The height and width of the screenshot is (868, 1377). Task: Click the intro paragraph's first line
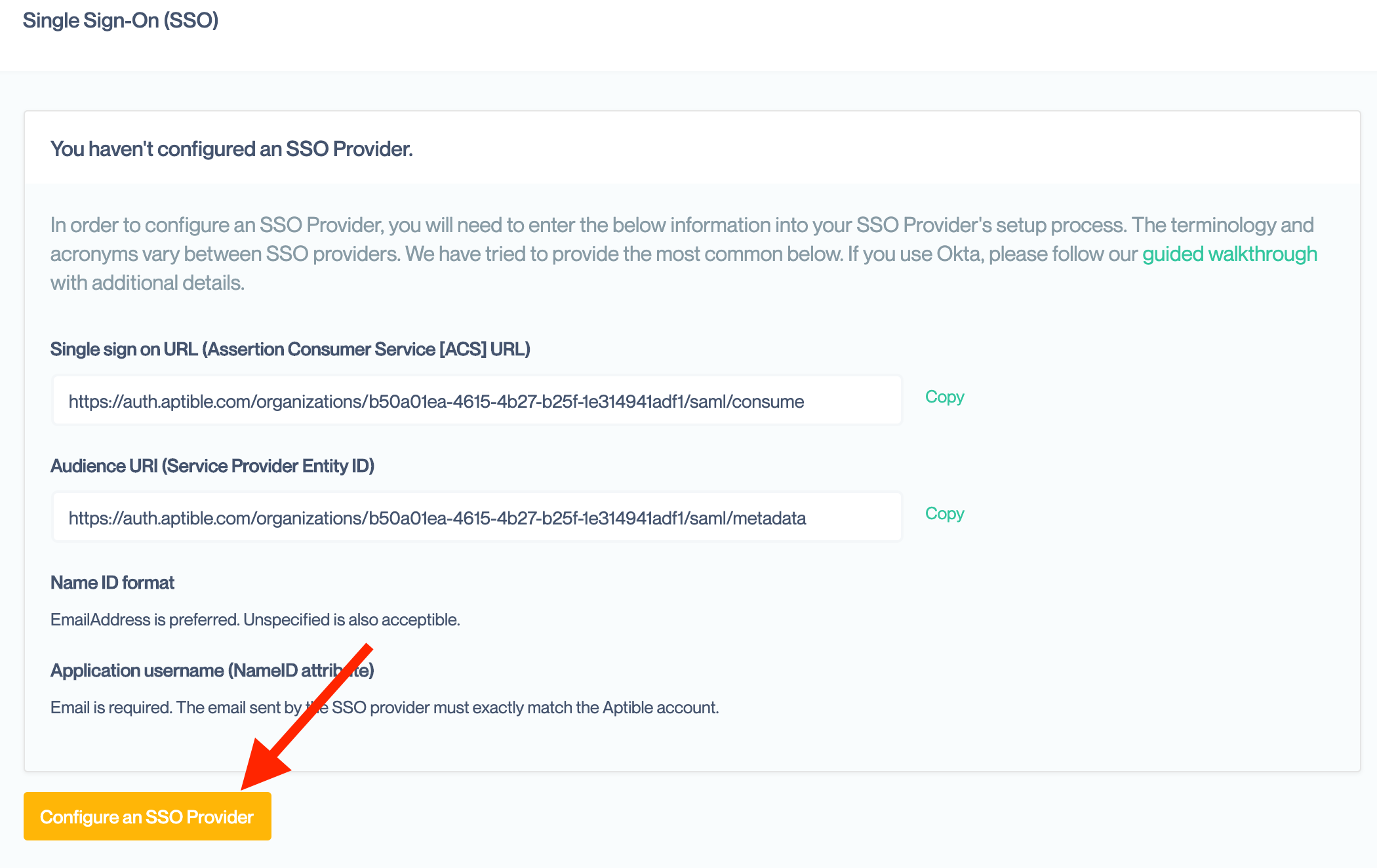(x=682, y=225)
